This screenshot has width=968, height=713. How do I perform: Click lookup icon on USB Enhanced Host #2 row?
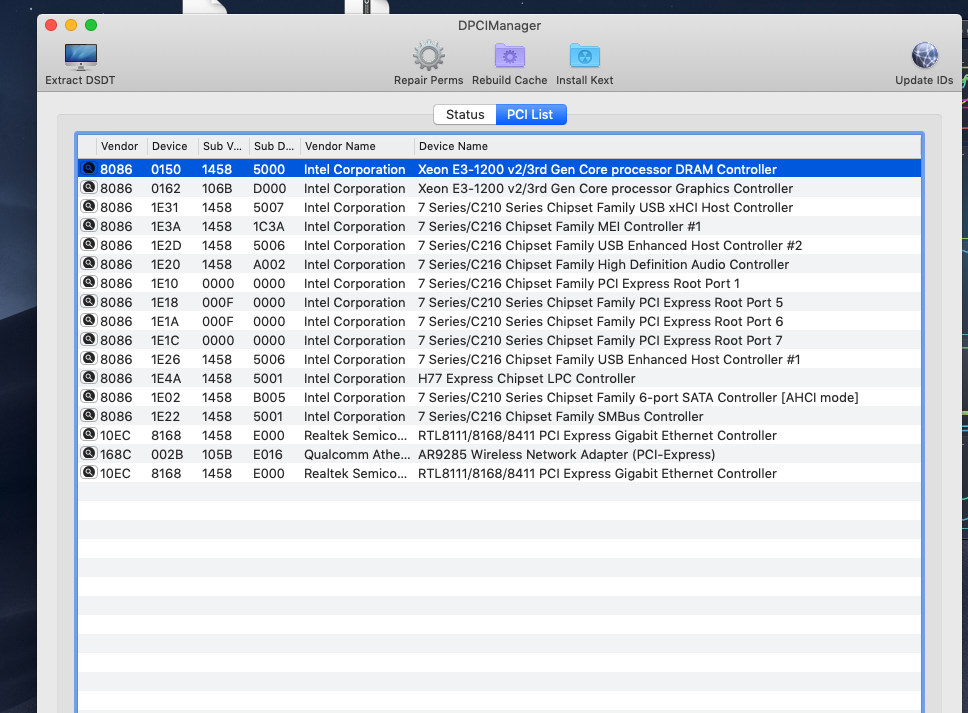pyautogui.click(x=89, y=244)
